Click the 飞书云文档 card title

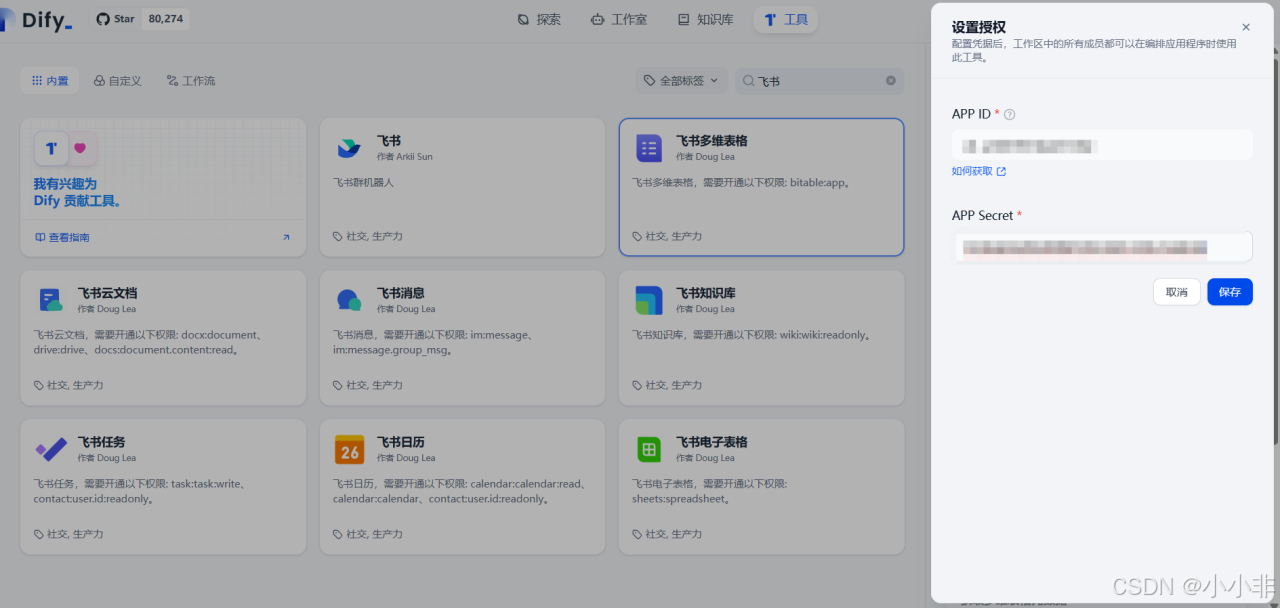coord(107,293)
